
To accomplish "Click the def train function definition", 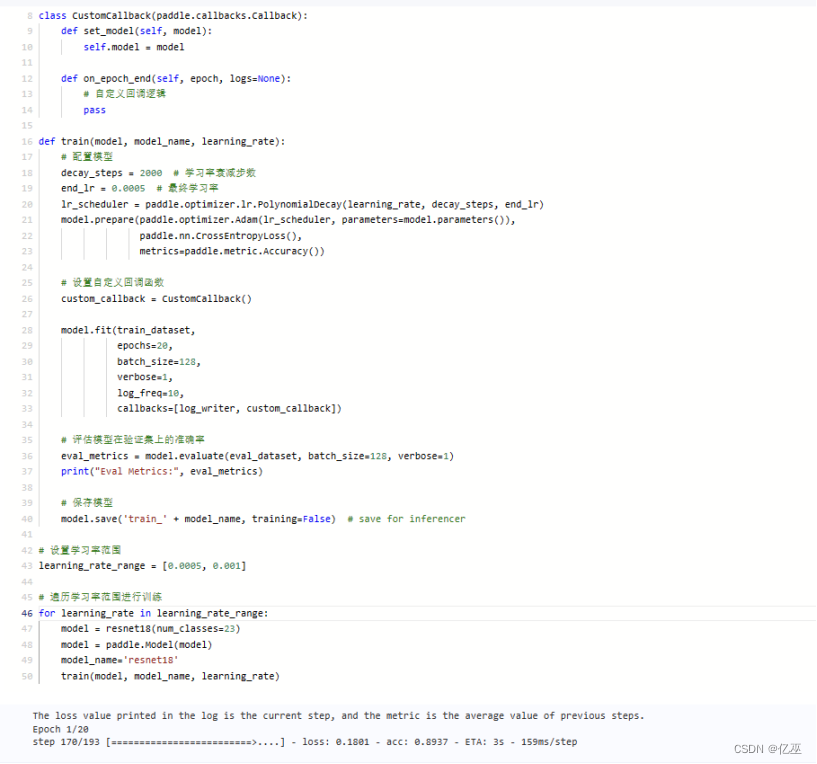I will tap(162, 141).
